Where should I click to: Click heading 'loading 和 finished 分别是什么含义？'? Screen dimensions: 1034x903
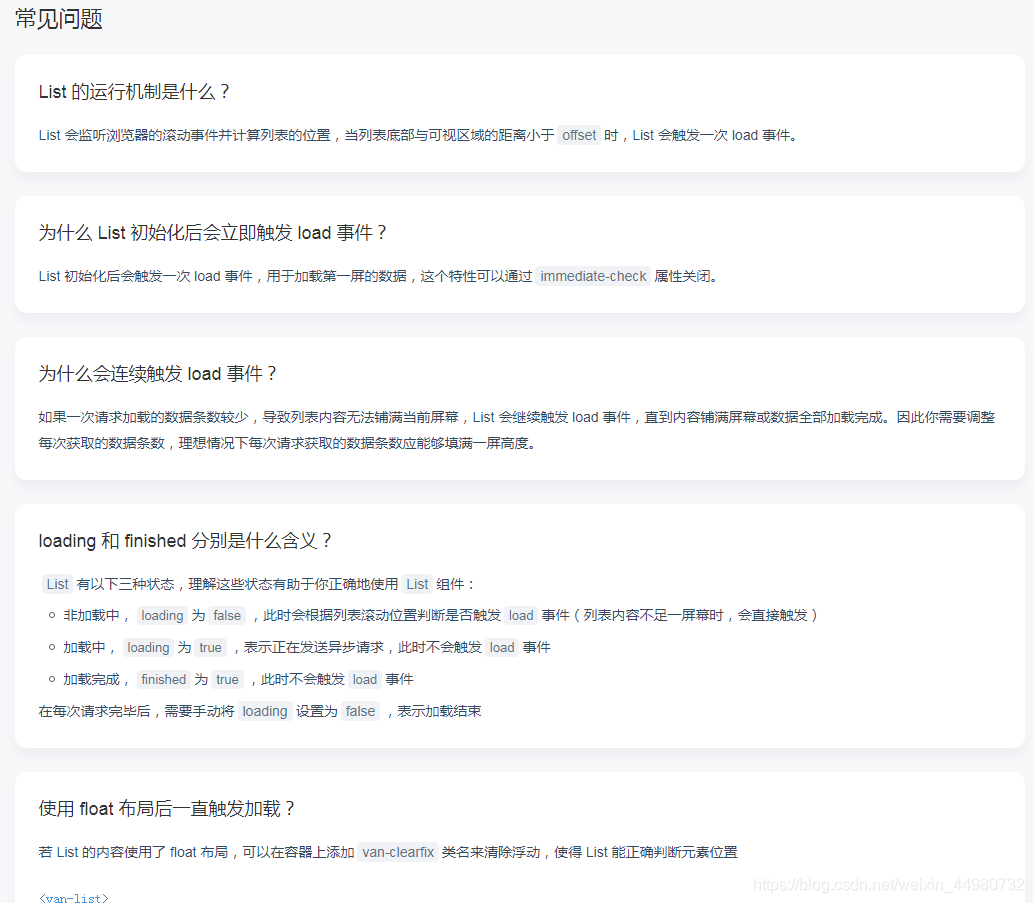(x=185, y=541)
